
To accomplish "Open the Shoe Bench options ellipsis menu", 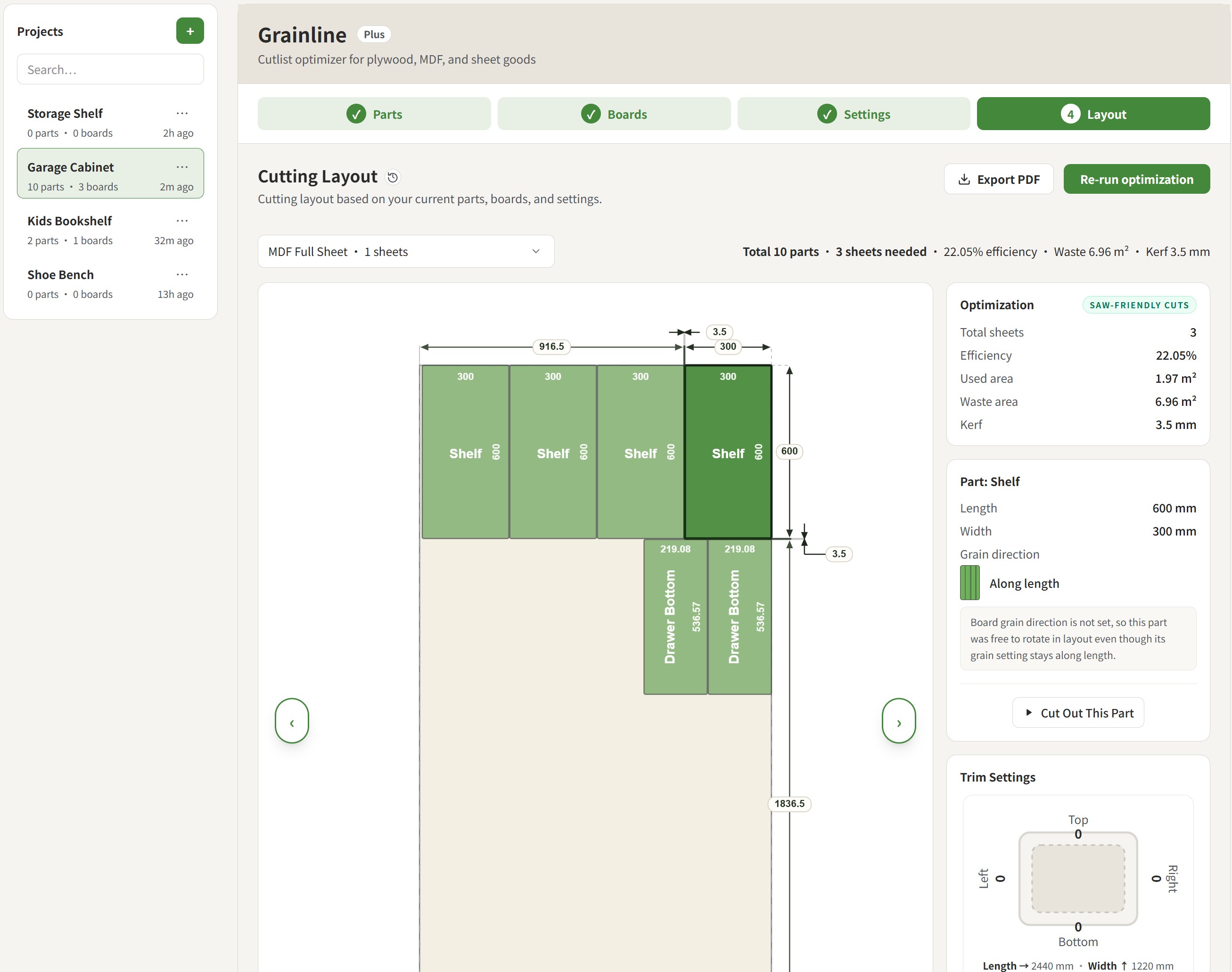I will pos(182,274).
